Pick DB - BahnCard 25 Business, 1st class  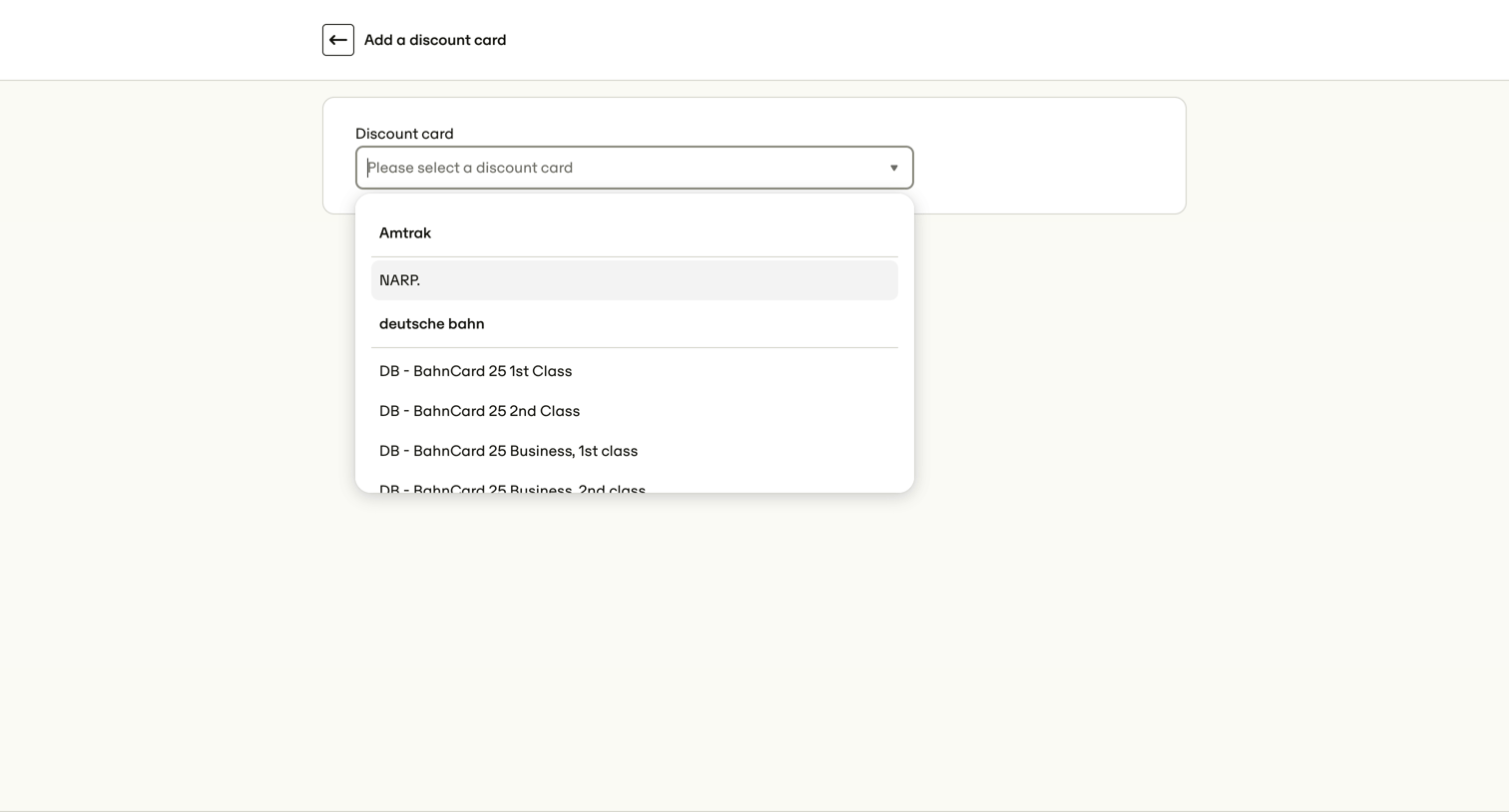click(x=635, y=451)
